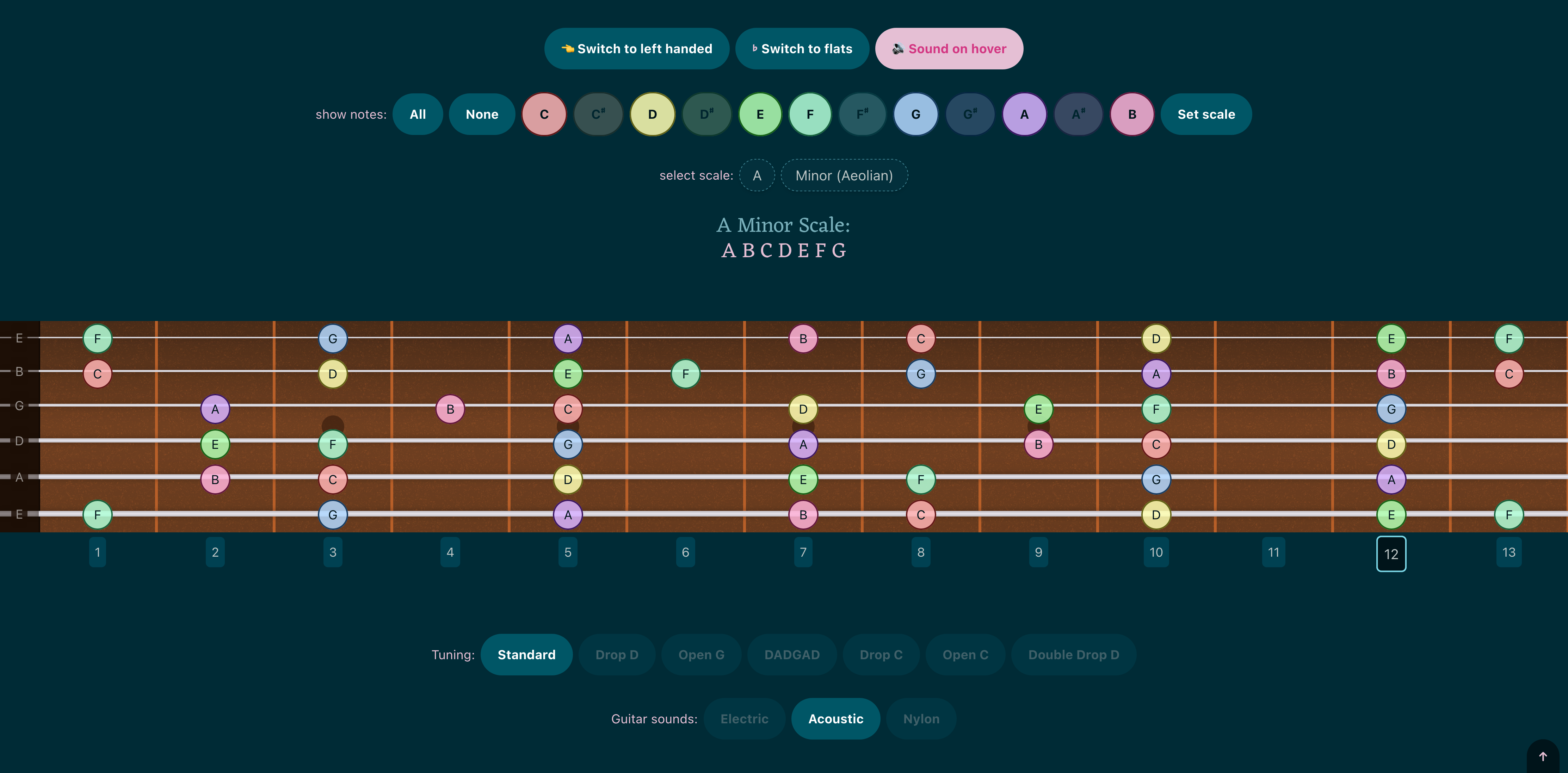Viewport: 1568px width, 773px height.
Task: Open the Minor (Aeolian) scale type dropdown
Action: (x=844, y=175)
